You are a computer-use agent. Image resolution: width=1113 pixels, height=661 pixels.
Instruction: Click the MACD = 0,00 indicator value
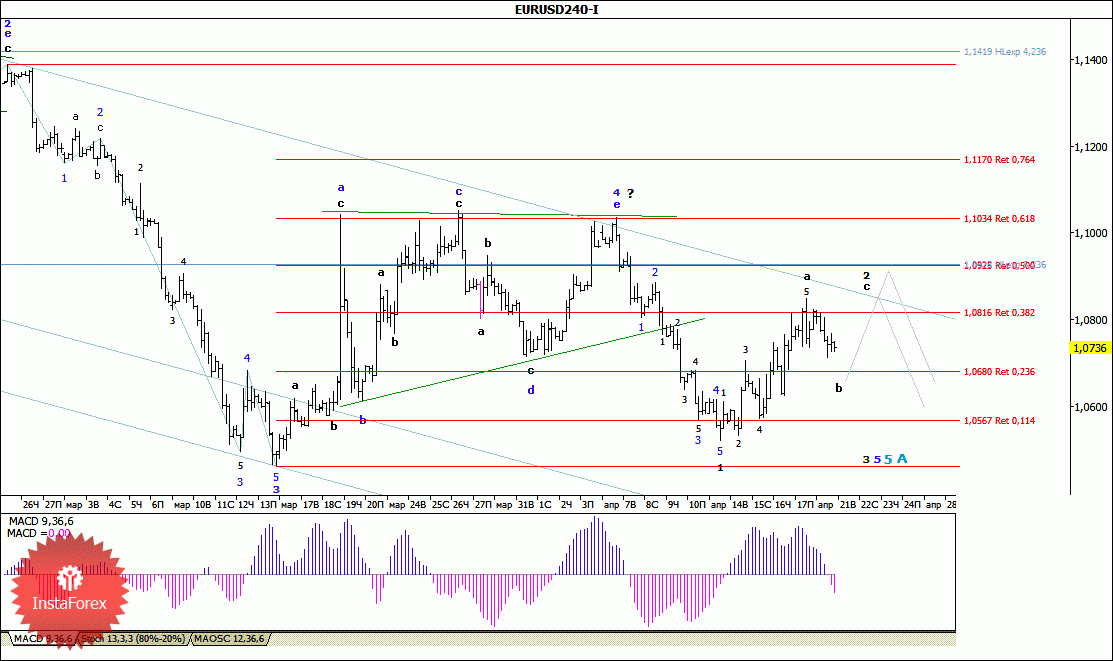(39, 533)
